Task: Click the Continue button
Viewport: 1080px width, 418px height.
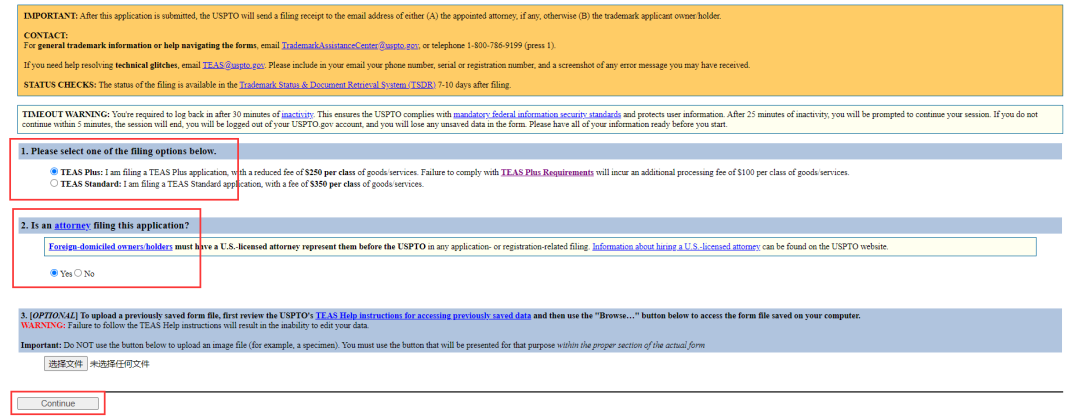Action: point(58,404)
